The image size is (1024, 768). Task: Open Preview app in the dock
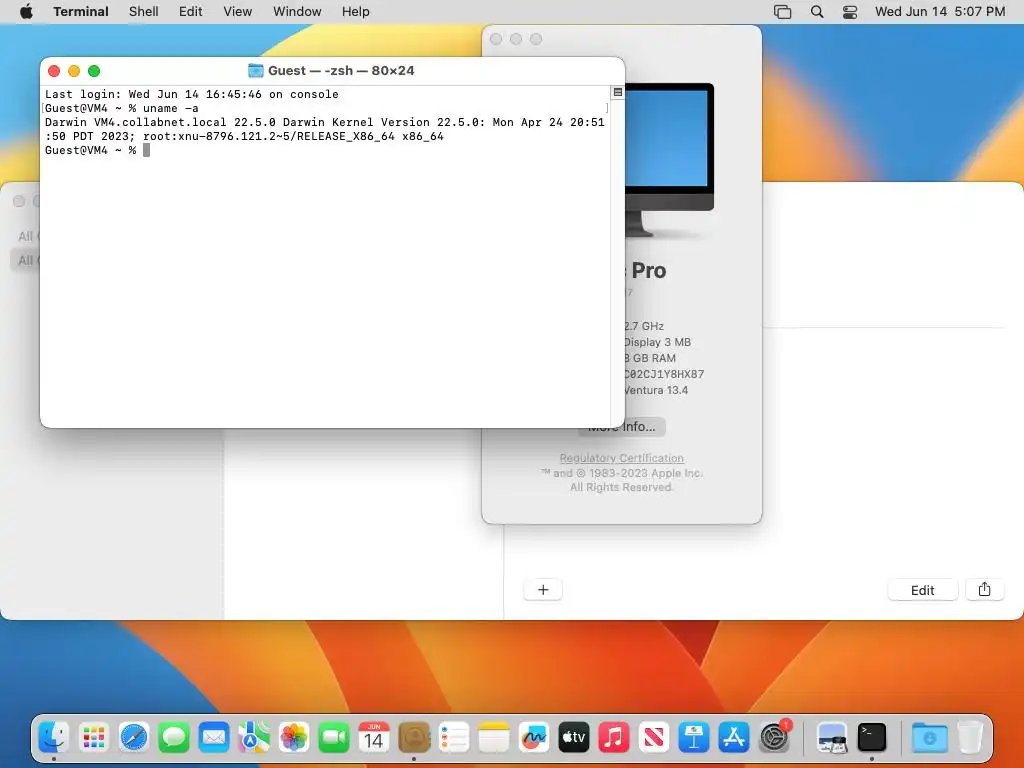tap(832, 737)
